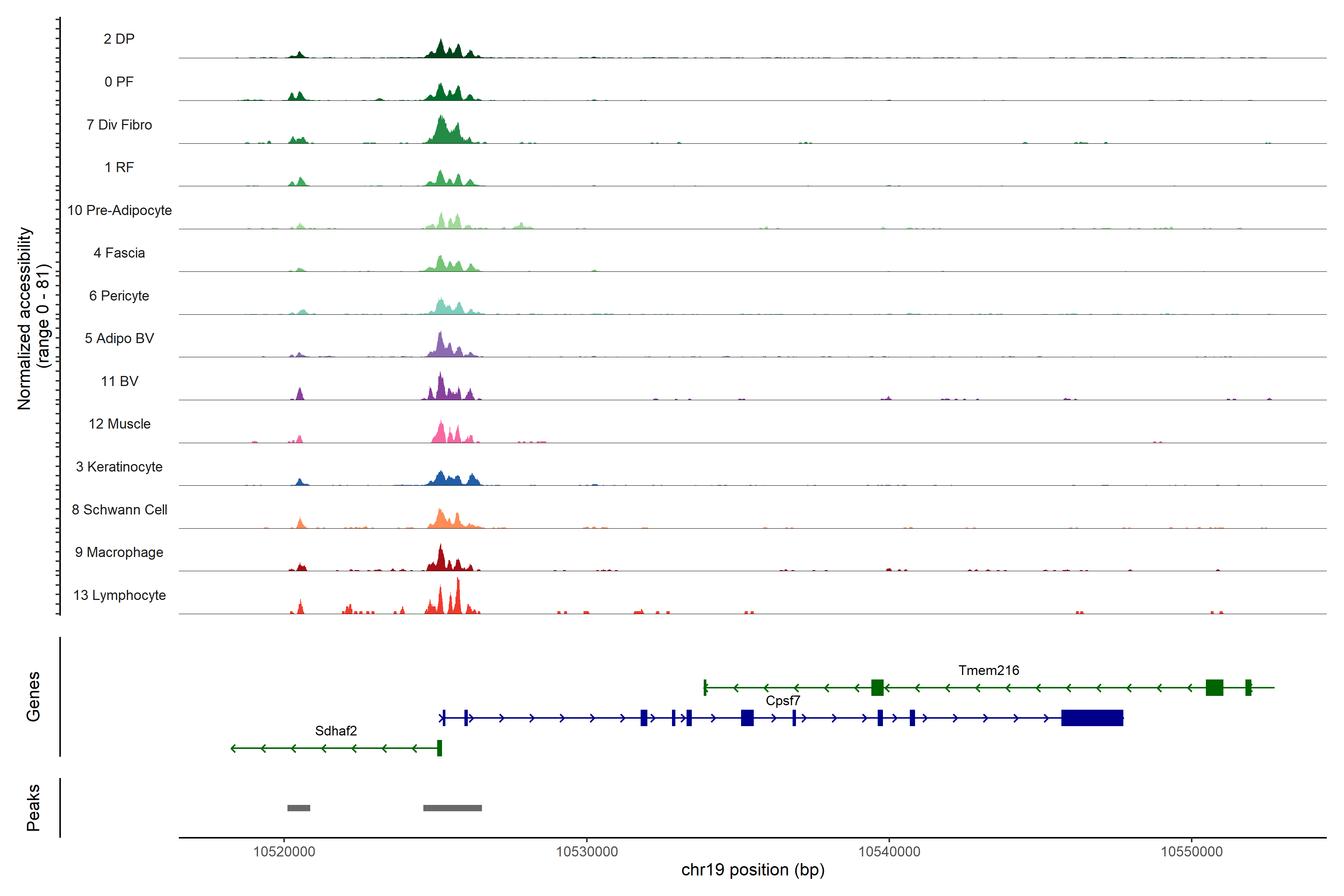This screenshot has width=1344, height=896.
Task: Click the 2 DP track label
Action: 119,39
